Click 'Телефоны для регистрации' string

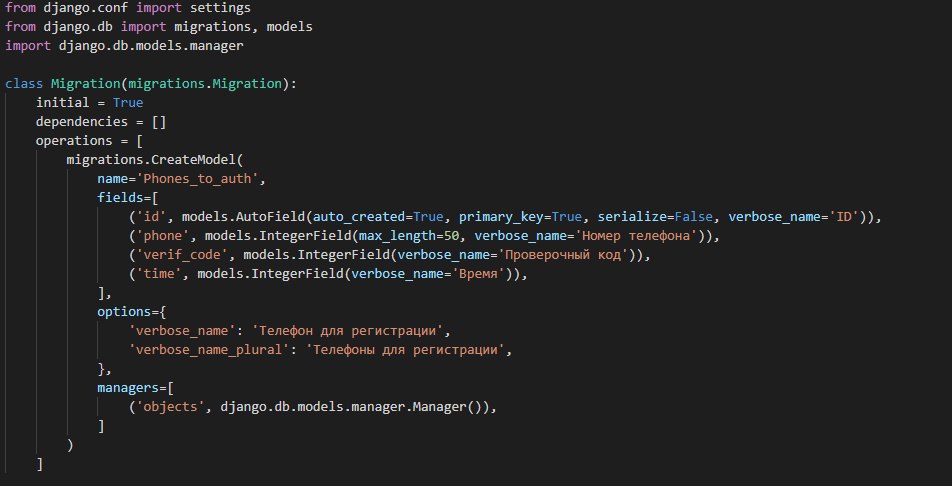[x=405, y=350]
